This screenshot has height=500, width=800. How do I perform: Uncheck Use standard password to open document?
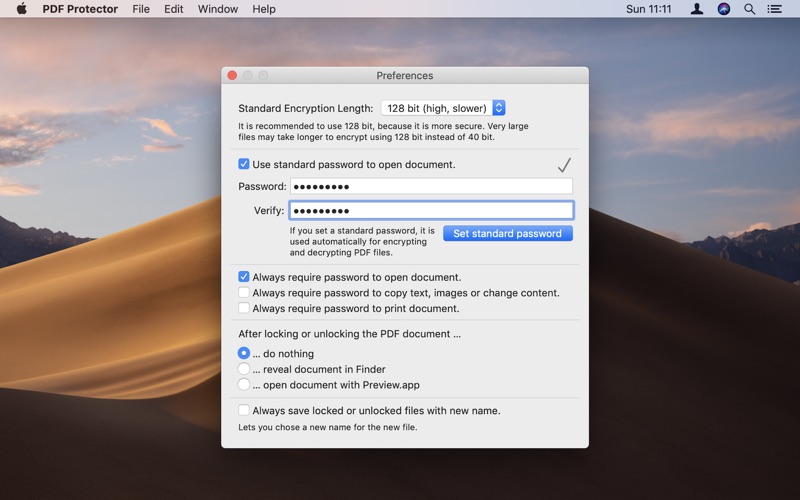click(x=244, y=164)
